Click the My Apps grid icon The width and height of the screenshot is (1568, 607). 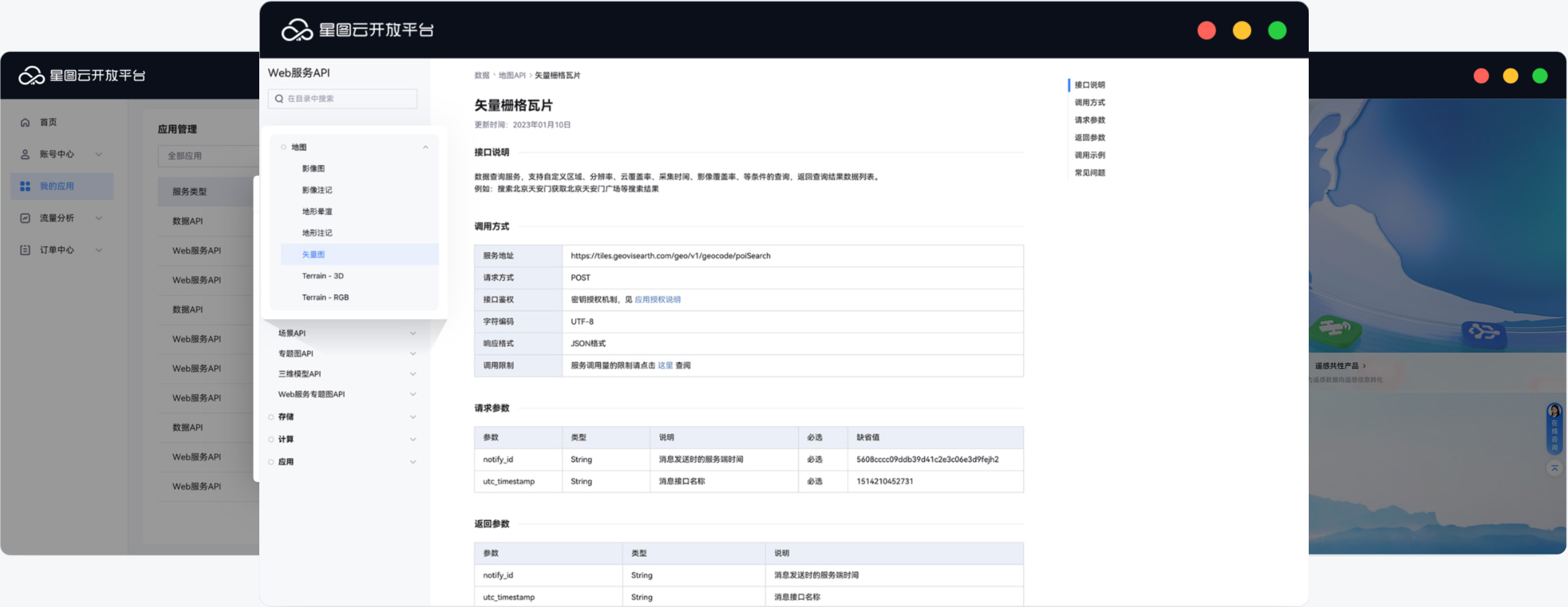pyautogui.click(x=25, y=187)
